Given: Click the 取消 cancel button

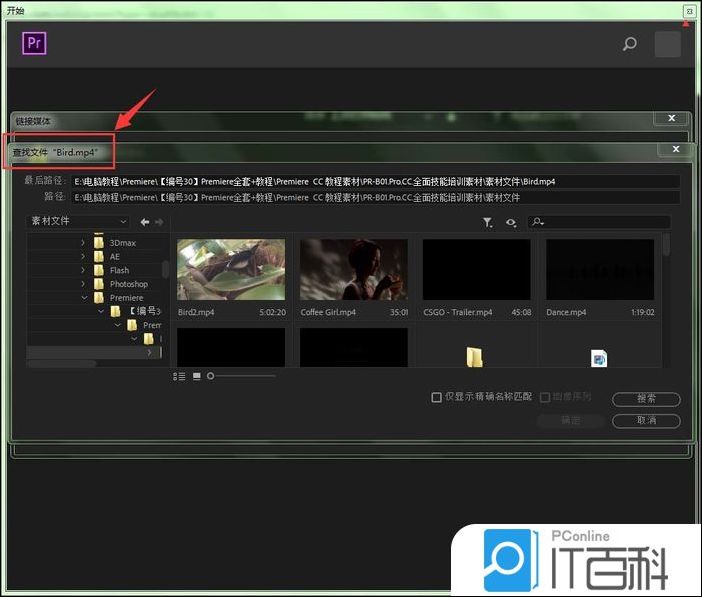Looking at the screenshot, I should click(646, 421).
